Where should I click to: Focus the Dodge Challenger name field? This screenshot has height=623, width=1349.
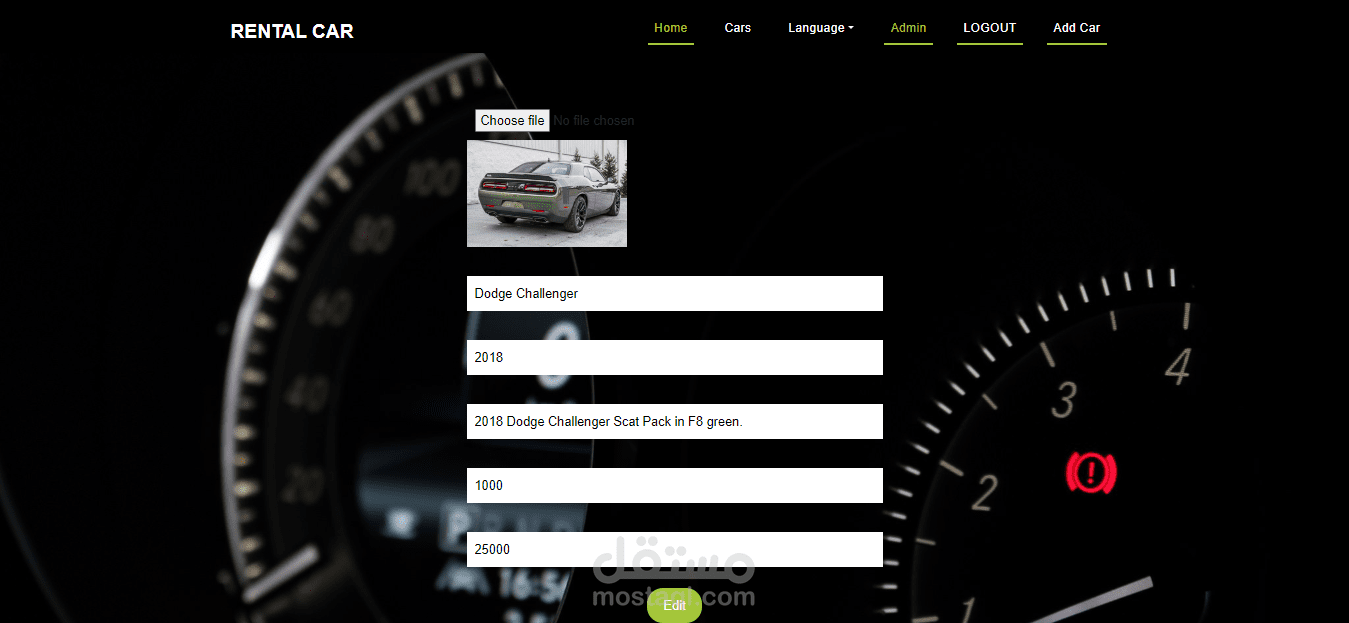click(x=675, y=293)
